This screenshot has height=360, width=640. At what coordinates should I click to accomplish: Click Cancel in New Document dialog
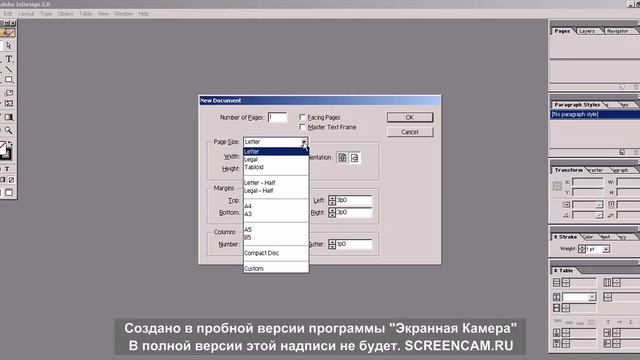[x=410, y=132]
